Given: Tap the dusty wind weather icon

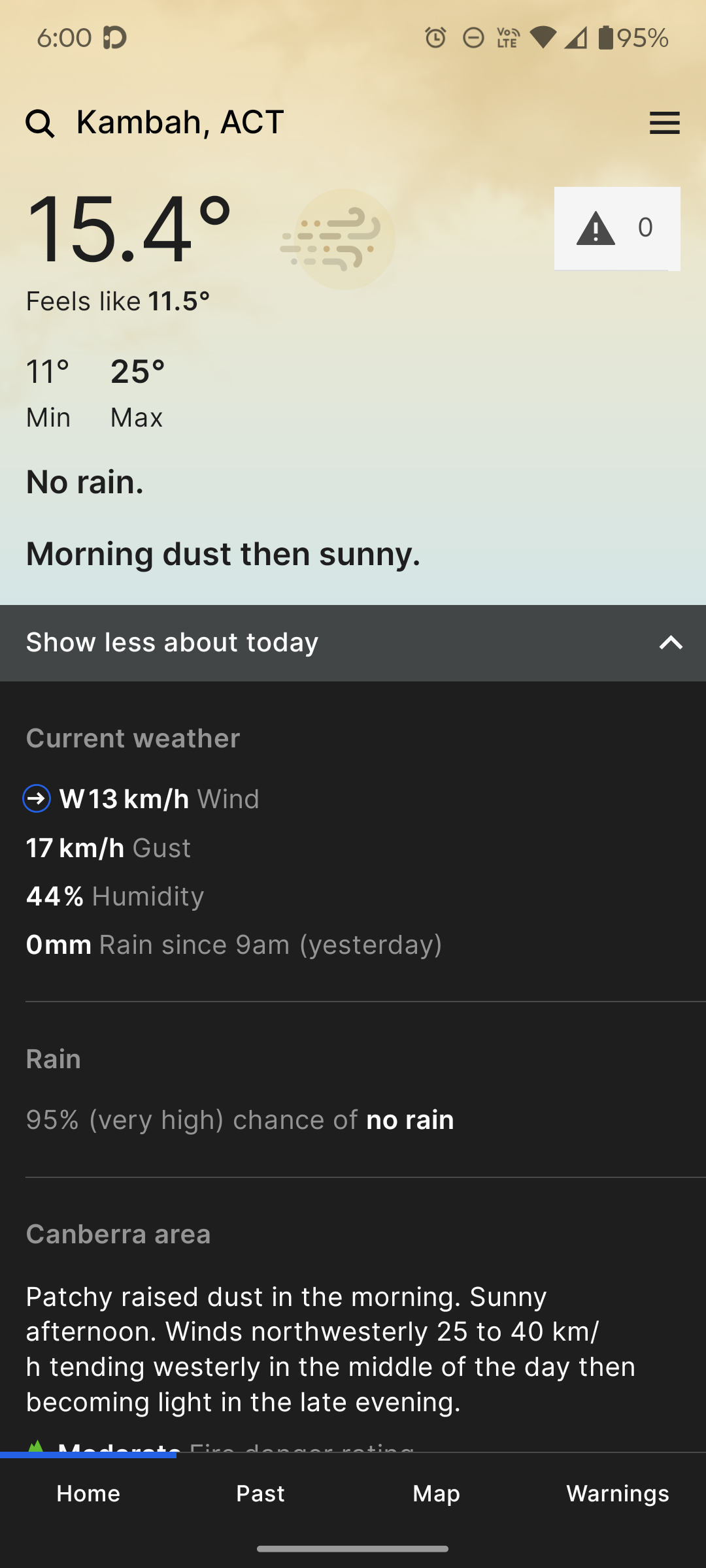Looking at the screenshot, I should 339,239.
